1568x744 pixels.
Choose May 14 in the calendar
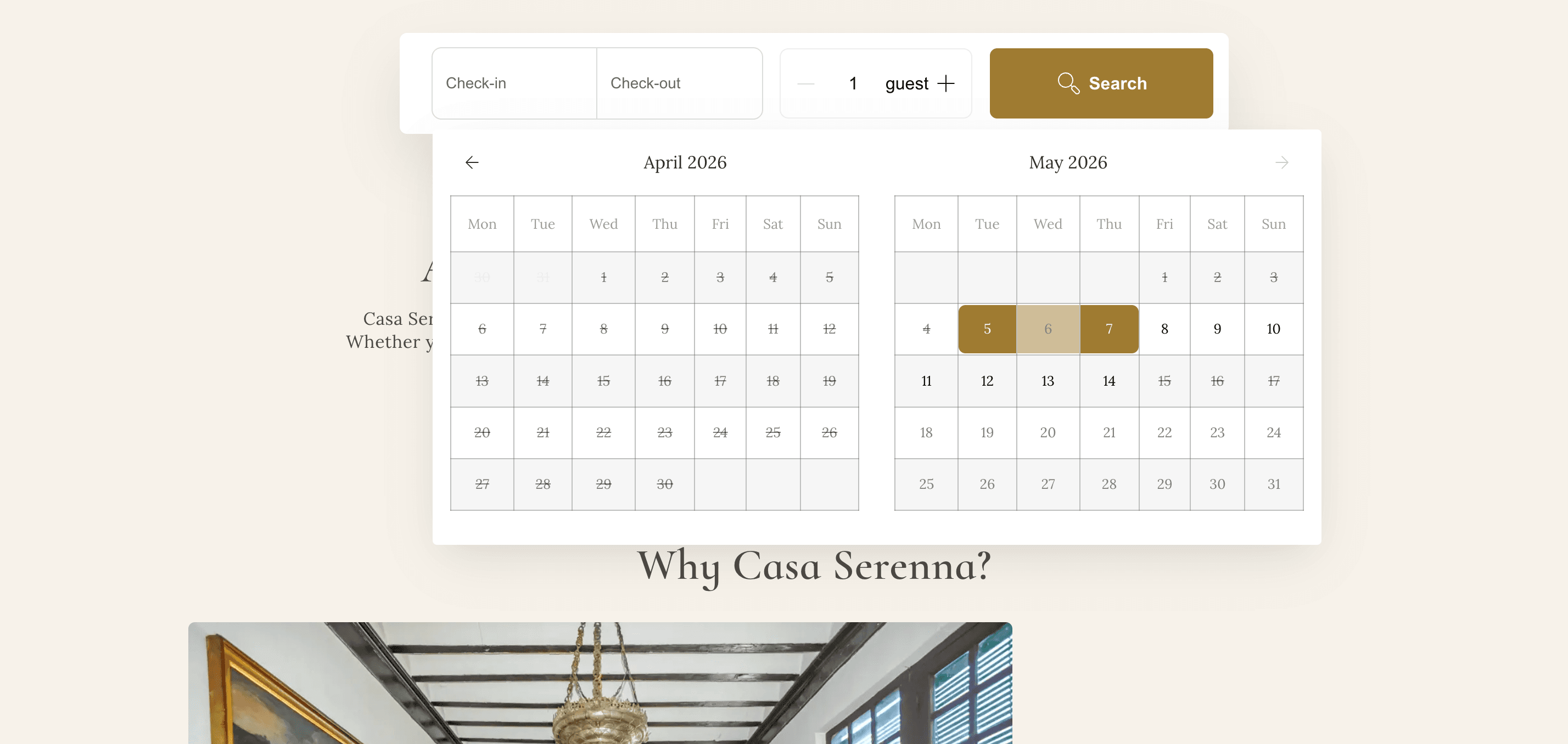1109,381
